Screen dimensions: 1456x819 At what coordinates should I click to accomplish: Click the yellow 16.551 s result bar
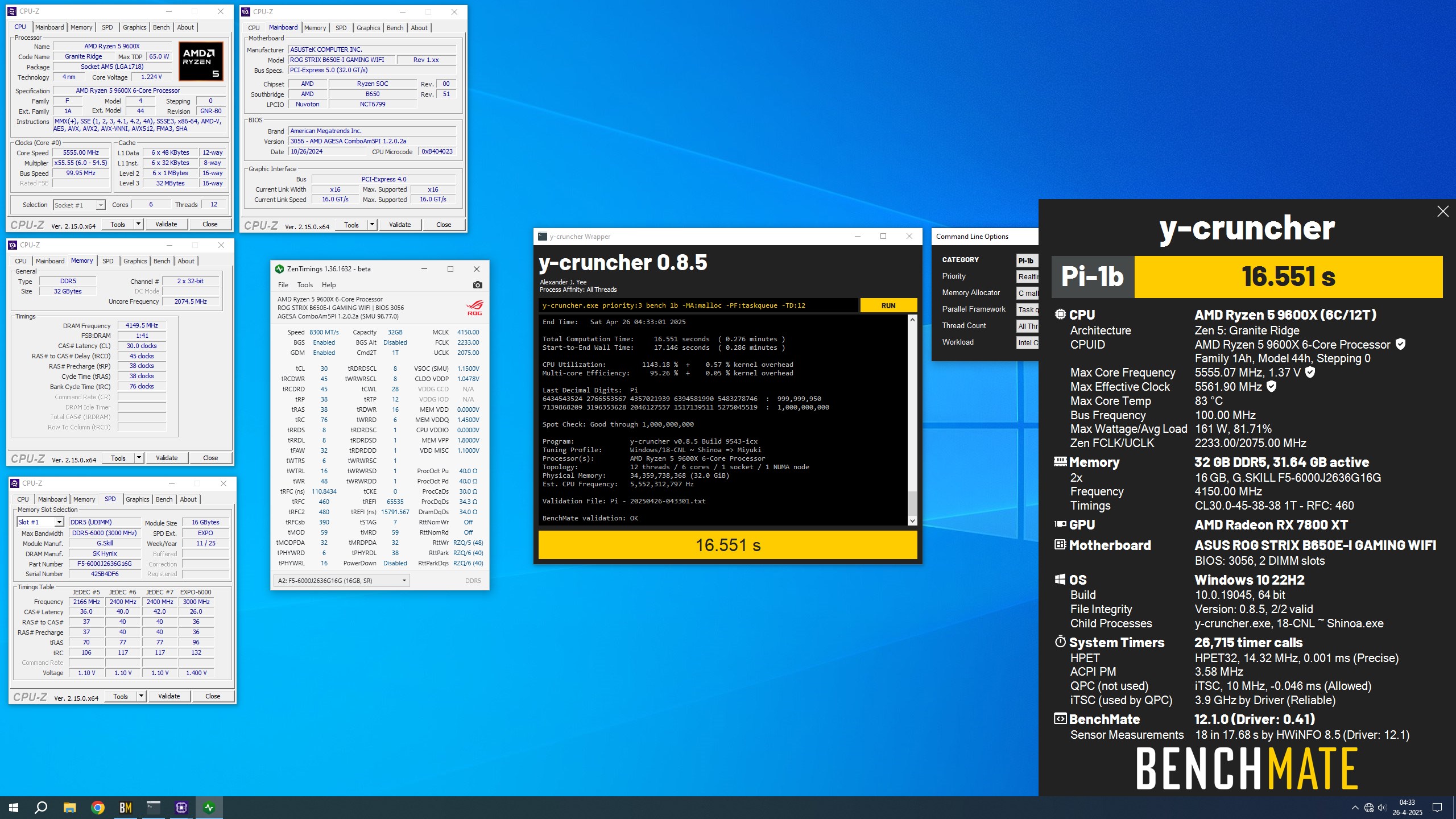pyautogui.click(x=728, y=545)
